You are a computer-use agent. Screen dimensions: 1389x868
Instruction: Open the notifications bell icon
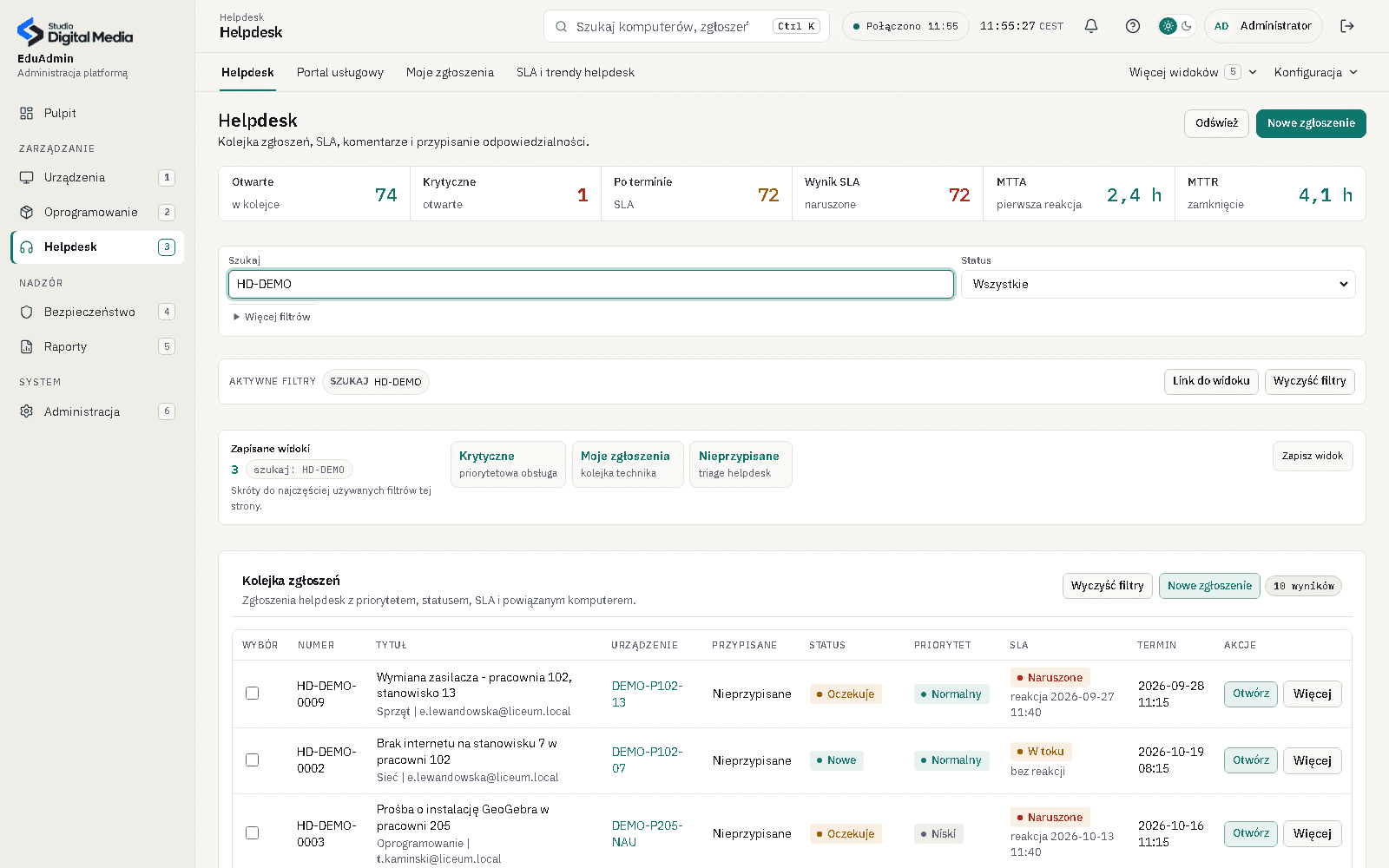(x=1091, y=26)
